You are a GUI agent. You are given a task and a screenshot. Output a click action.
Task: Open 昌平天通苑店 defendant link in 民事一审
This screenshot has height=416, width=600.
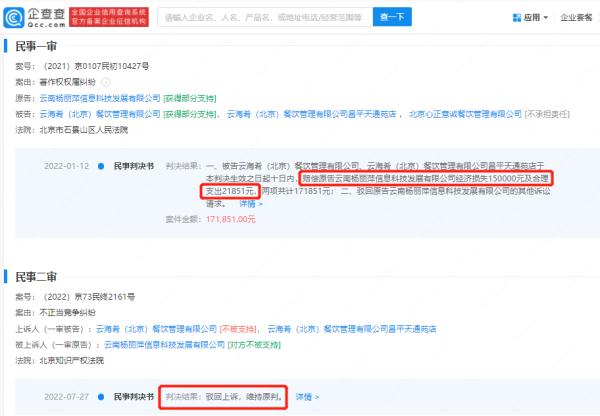point(311,114)
